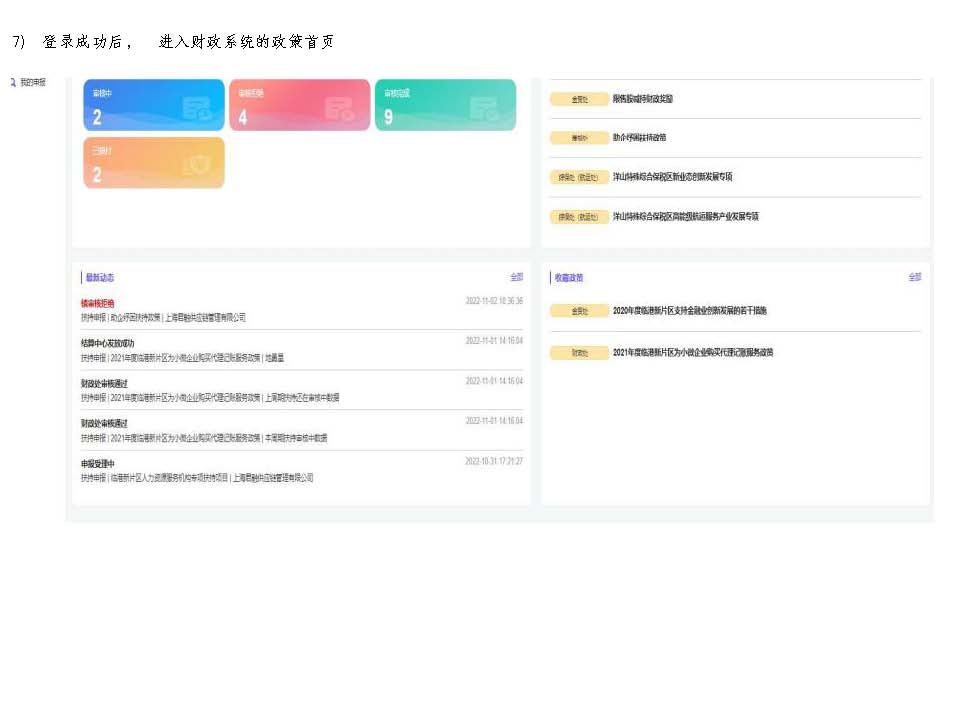This screenshot has width=960, height=720.
Task: Open the 结算中心发放成功 activity entry
Action: coord(108,343)
